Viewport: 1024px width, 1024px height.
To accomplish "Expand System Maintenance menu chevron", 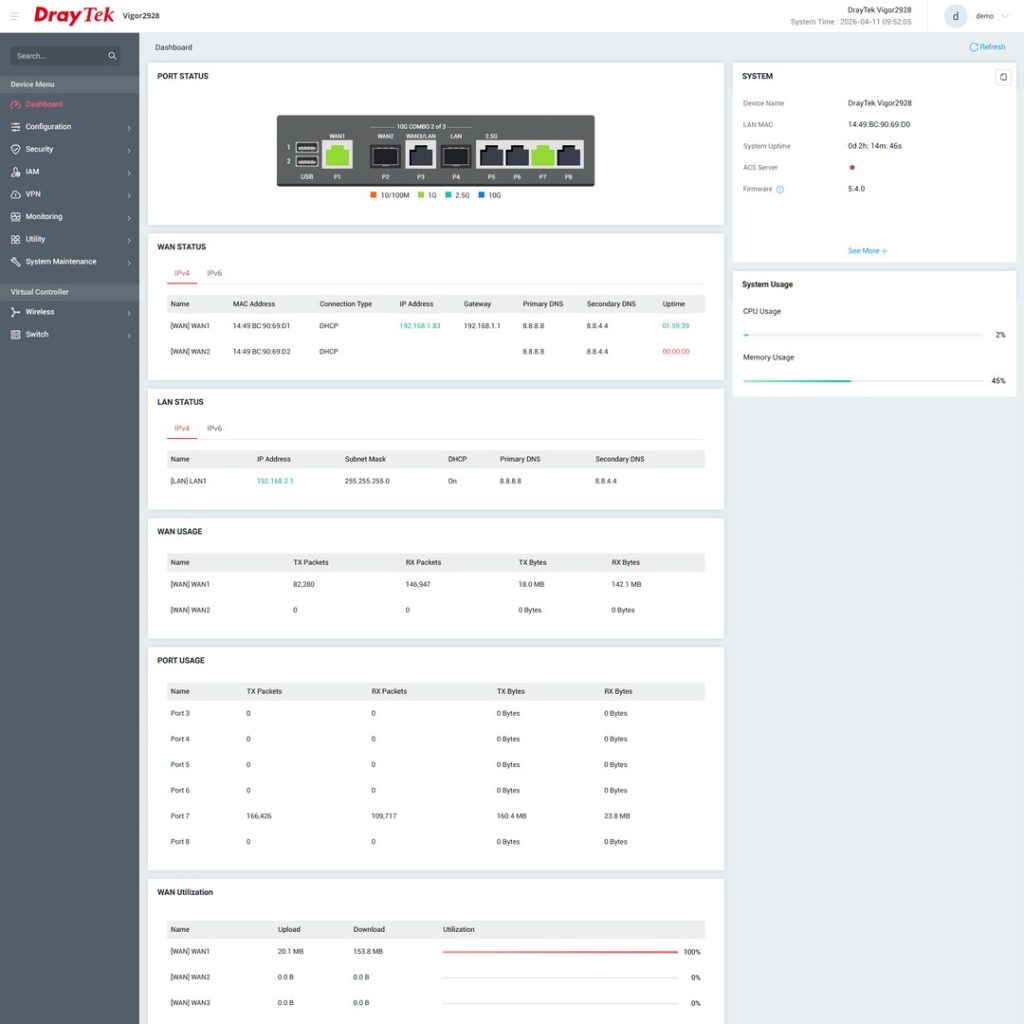I will point(129,263).
